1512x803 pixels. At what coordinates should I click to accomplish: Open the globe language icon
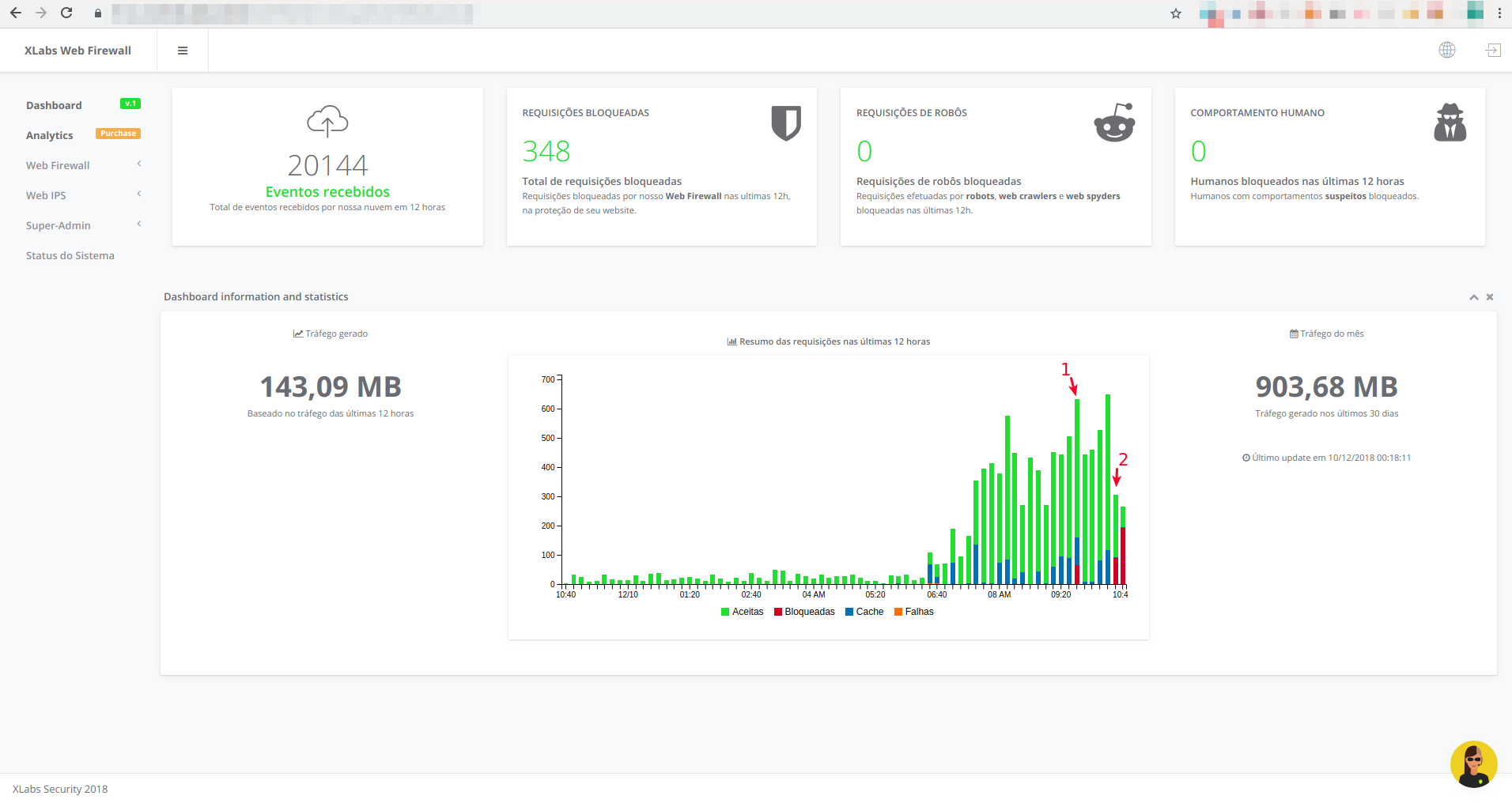(1447, 50)
